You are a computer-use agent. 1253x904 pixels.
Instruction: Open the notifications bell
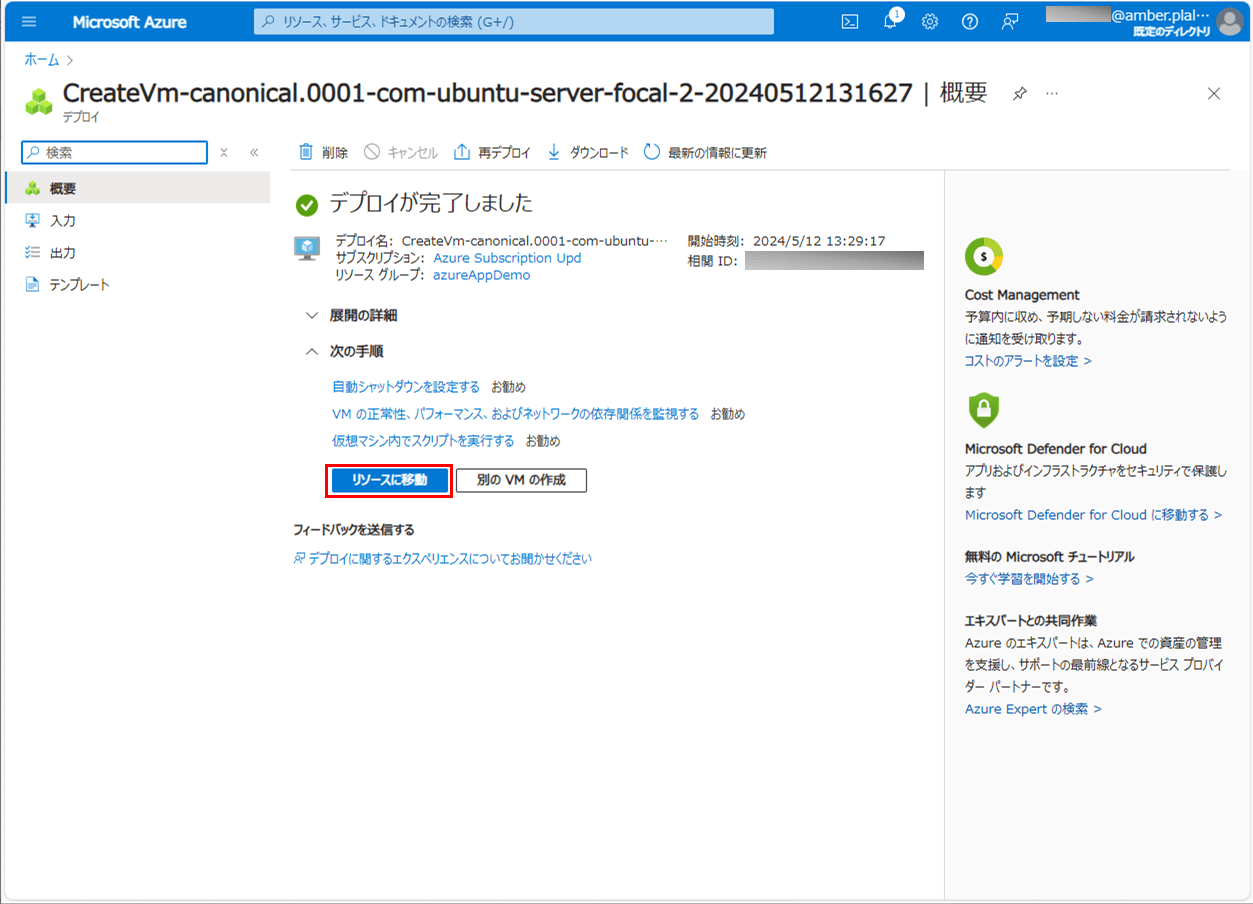(x=890, y=22)
